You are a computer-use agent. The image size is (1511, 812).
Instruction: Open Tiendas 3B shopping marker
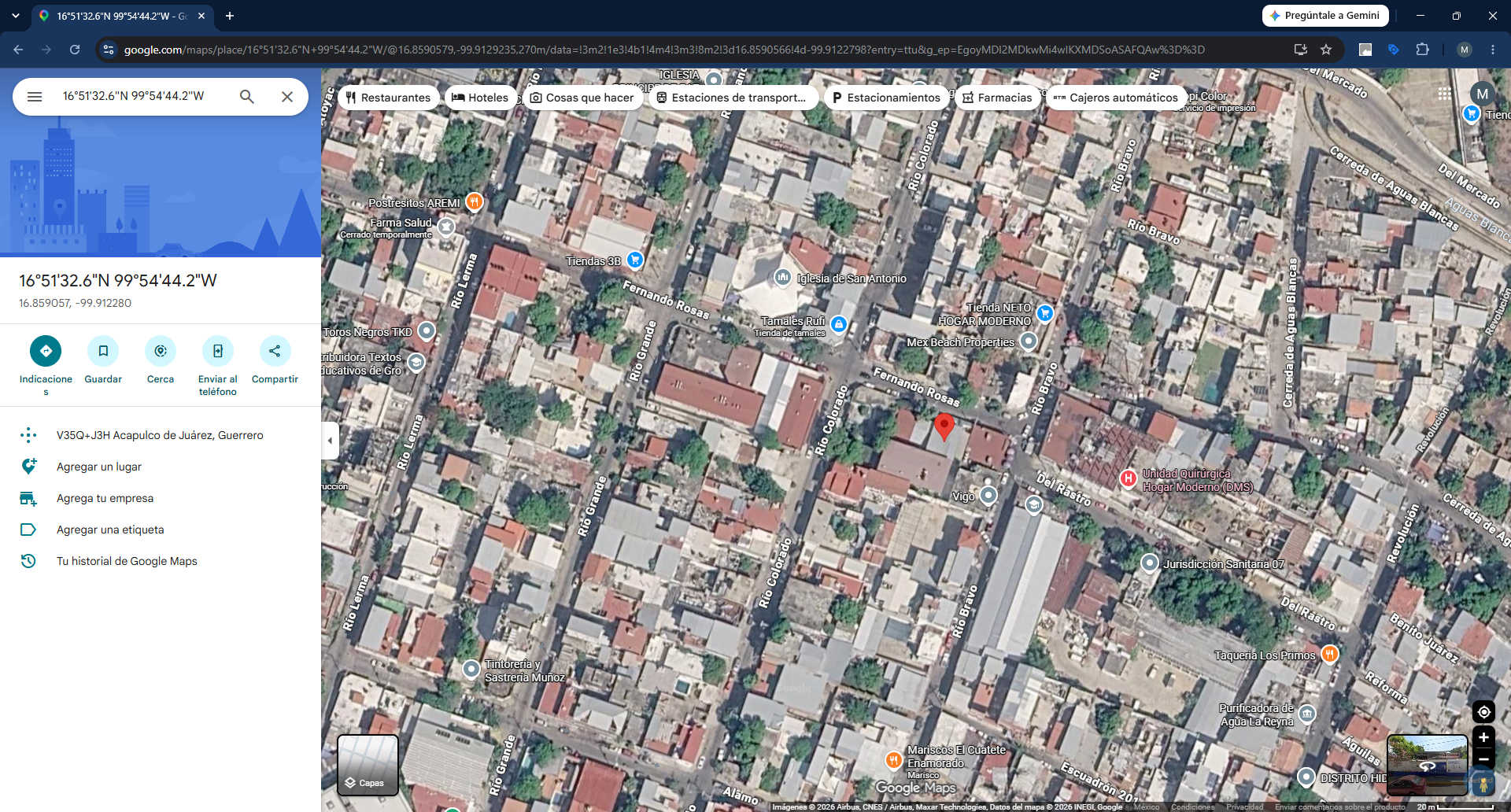(x=635, y=260)
